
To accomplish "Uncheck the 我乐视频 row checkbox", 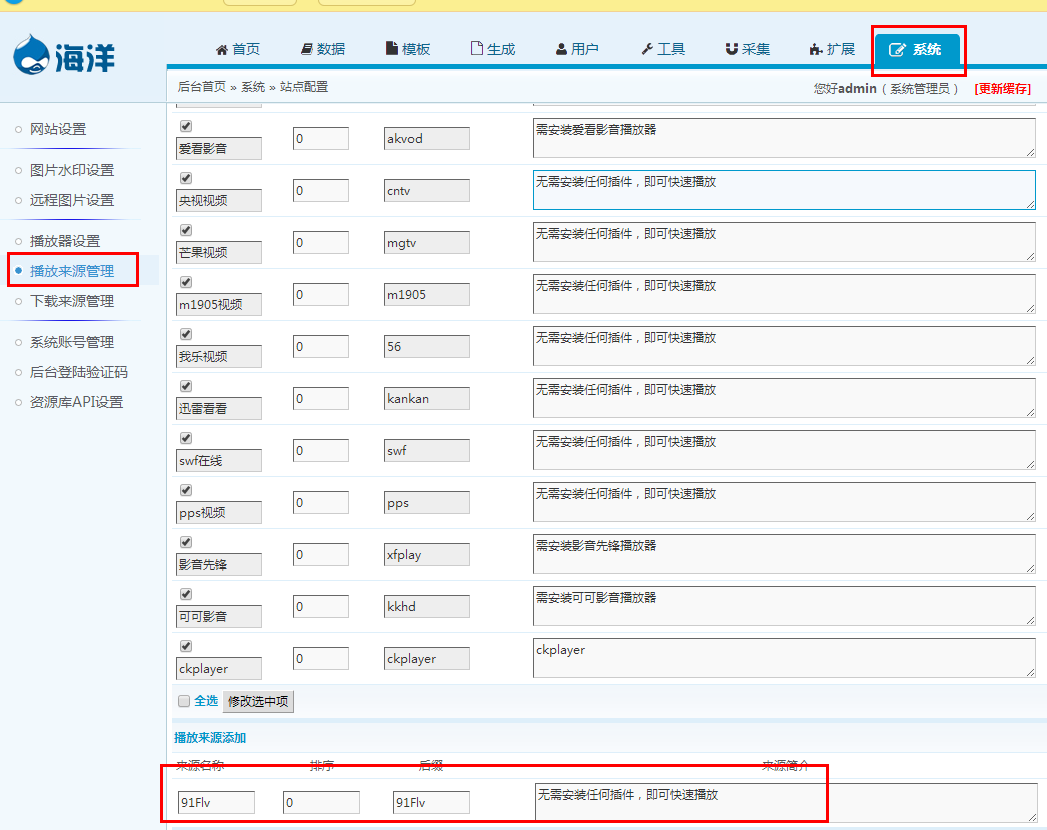I will click(x=186, y=335).
